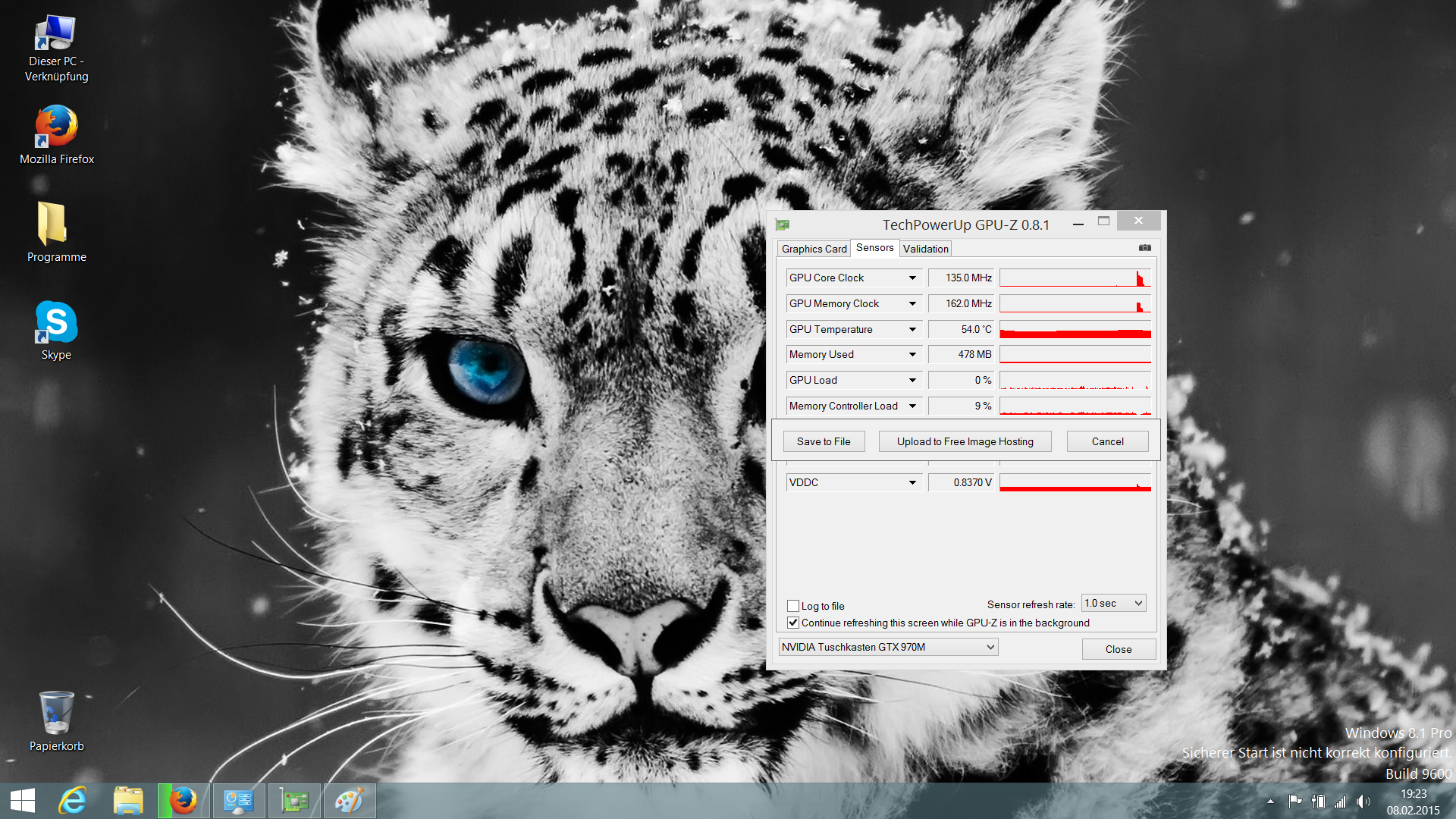Click the GPU Core Clock history graph

coord(1075,278)
